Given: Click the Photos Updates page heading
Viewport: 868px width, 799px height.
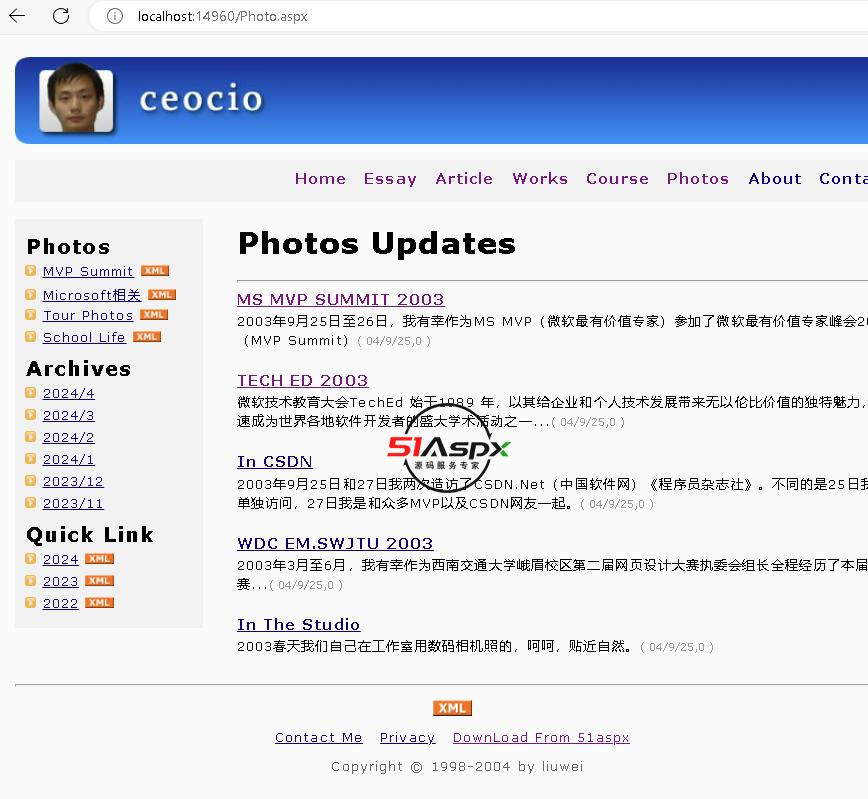Looking at the screenshot, I should (377, 244).
